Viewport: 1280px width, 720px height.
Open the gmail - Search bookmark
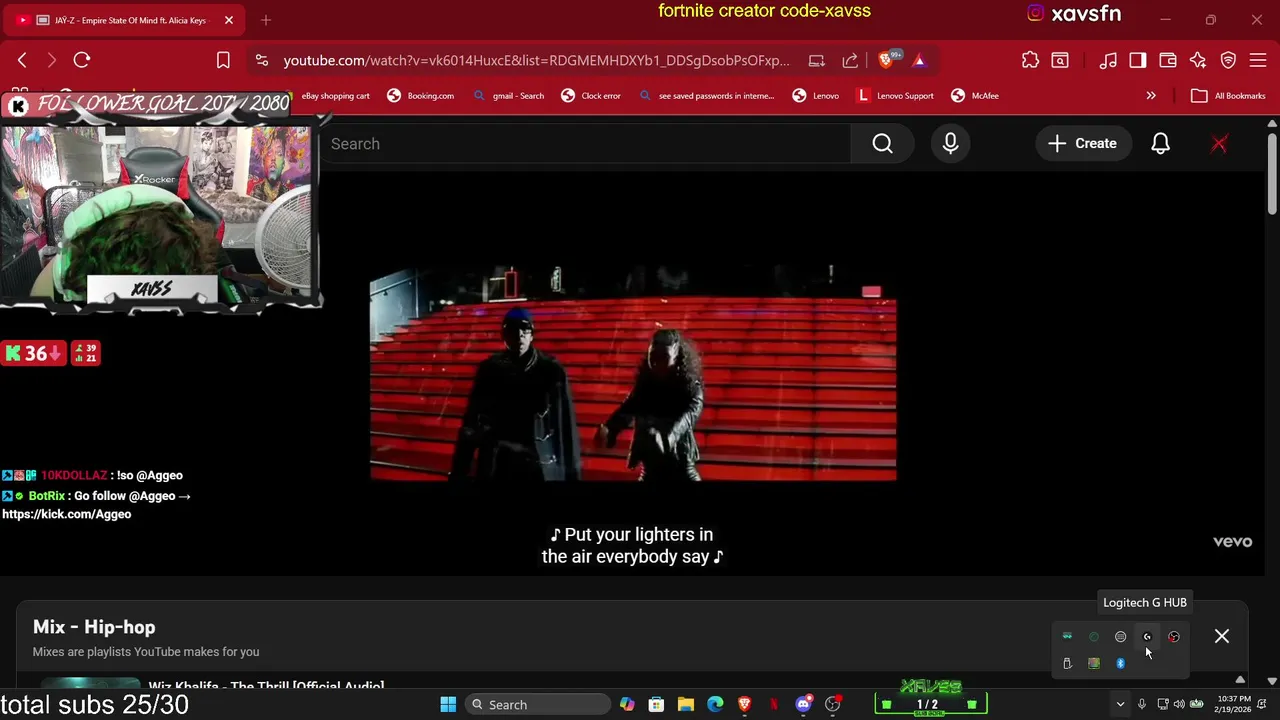508,96
